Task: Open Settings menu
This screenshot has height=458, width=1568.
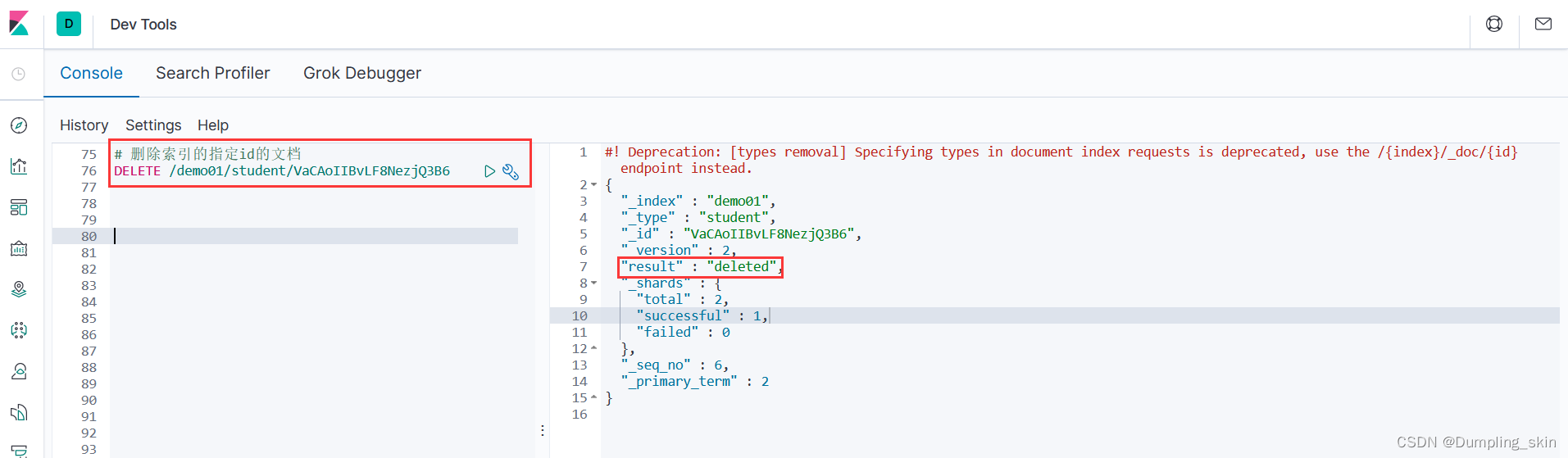Action: pyautogui.click(x=153, y=125)
